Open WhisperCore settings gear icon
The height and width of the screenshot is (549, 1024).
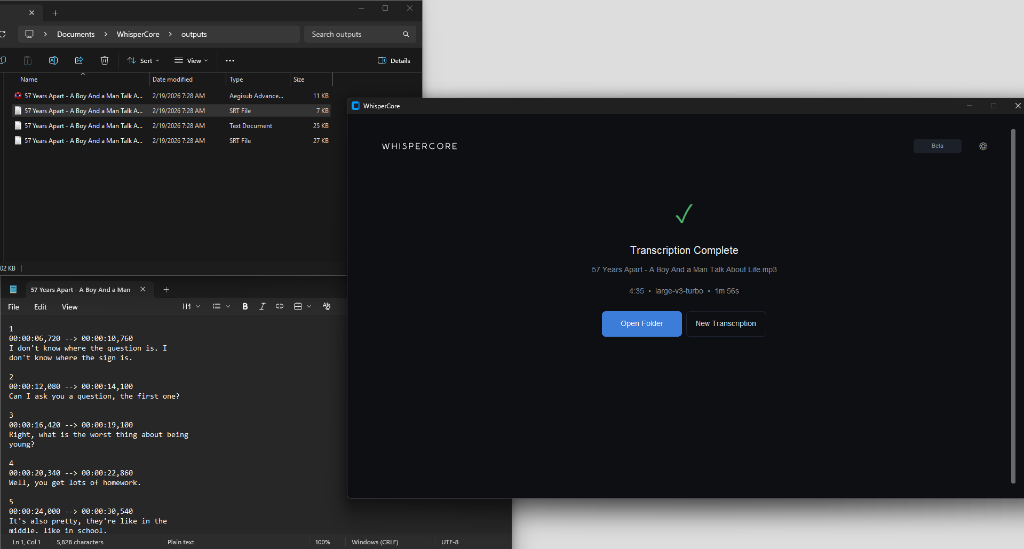(x=983, y=146)
